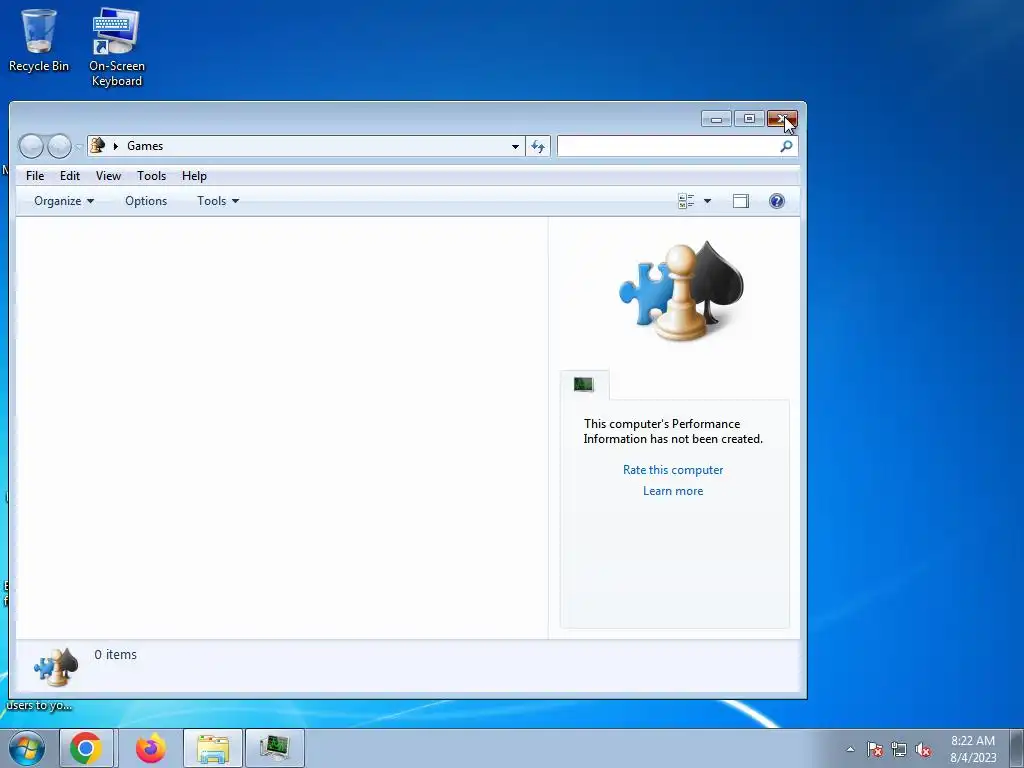Click the Options toolbar button

tap(146, 201)
